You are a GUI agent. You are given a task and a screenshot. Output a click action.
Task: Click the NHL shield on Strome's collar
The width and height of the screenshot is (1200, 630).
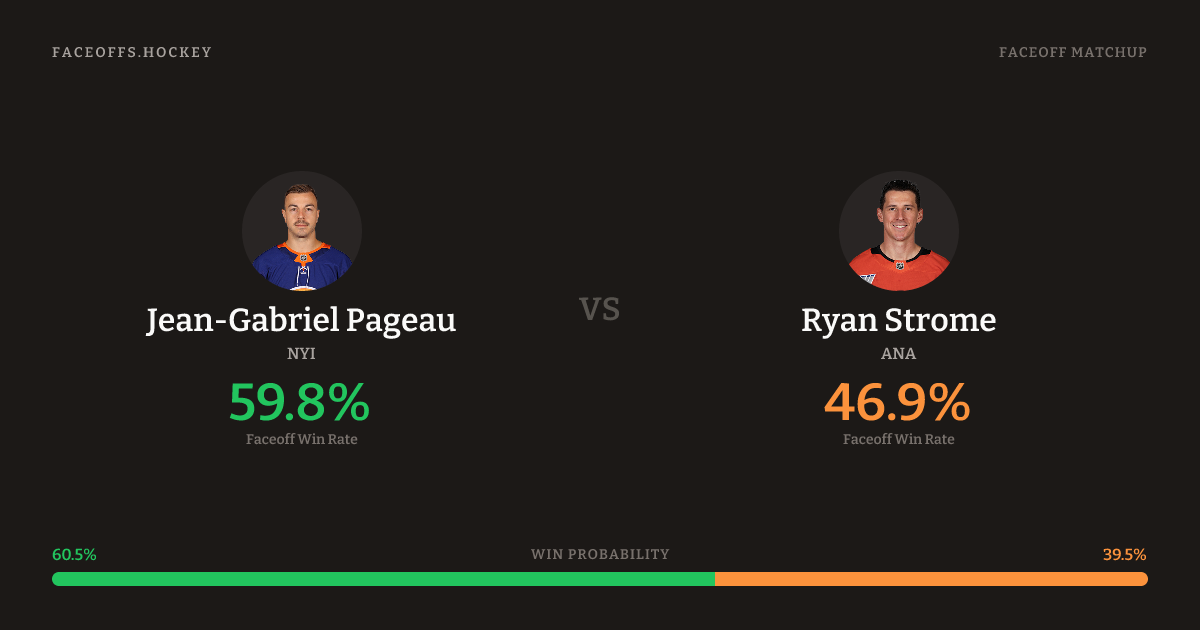(898, 265)
